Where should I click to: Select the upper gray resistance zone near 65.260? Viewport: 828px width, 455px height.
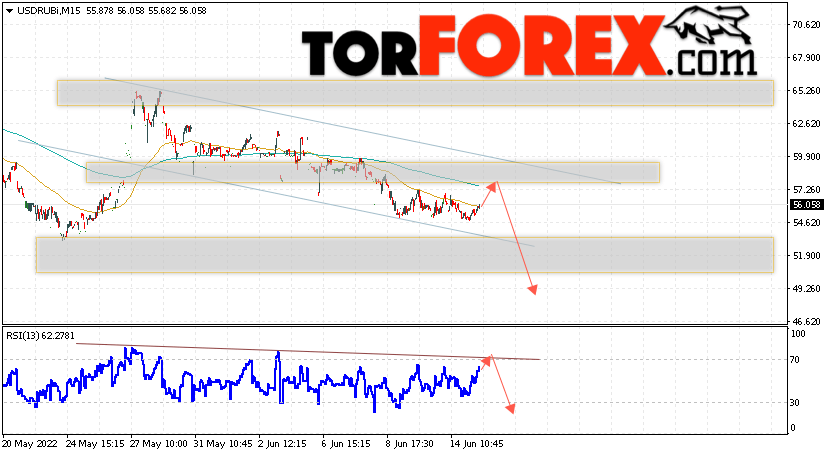coord(415,93)
